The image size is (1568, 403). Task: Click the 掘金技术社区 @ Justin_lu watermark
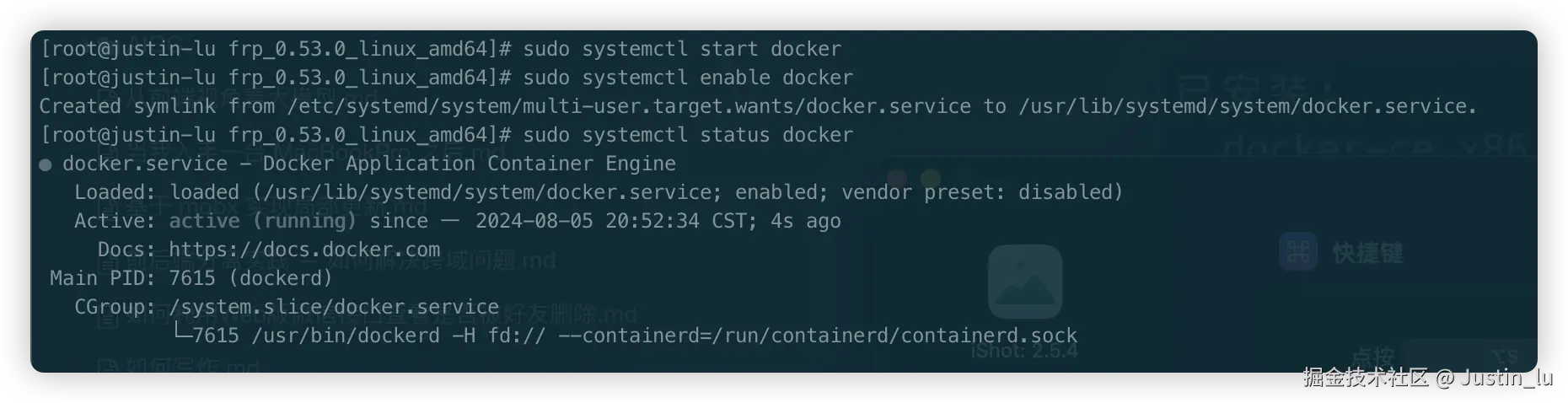pos(1426,377)
